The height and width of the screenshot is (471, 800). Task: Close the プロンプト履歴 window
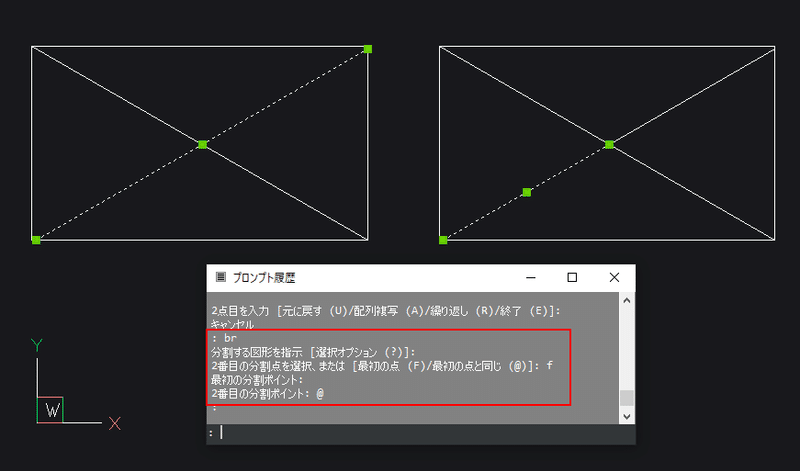click(614, 278)
